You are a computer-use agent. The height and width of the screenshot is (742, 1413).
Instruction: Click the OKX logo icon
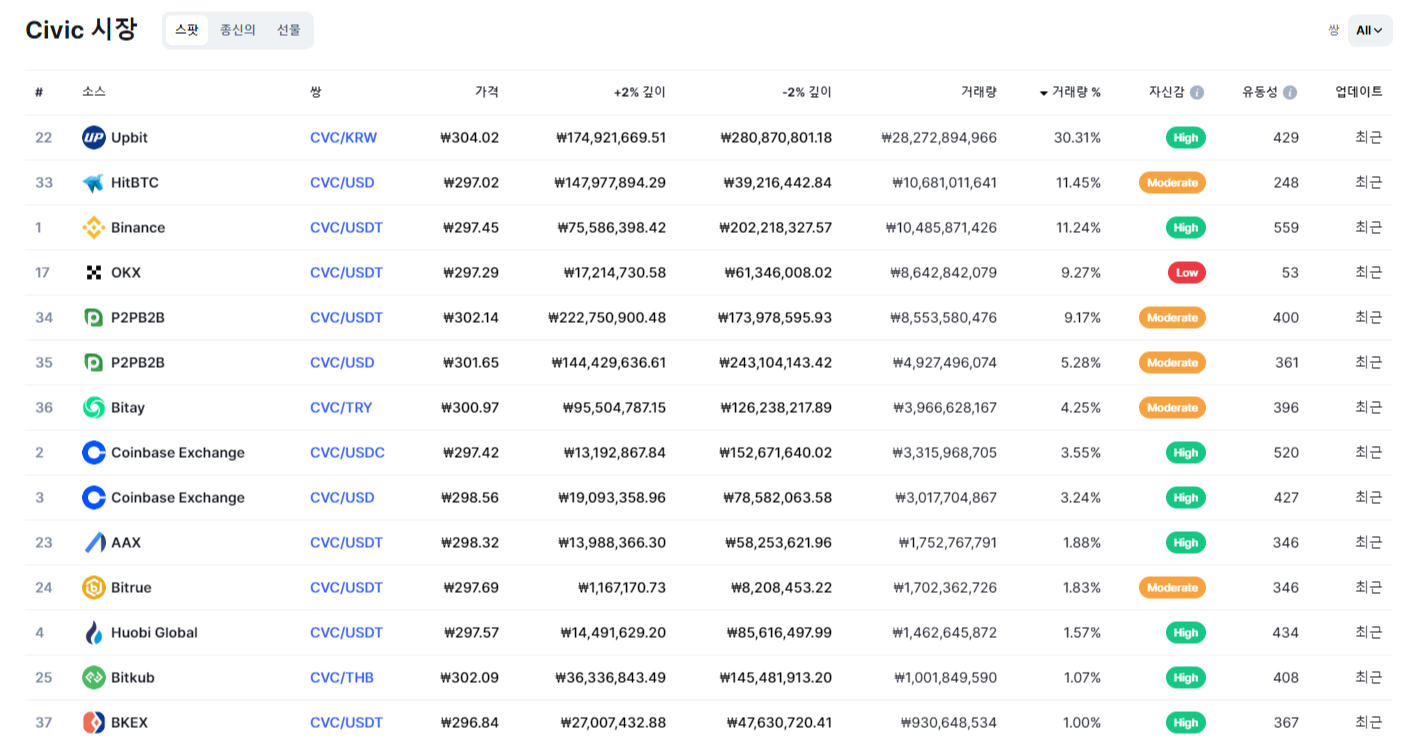click(94, 273)
